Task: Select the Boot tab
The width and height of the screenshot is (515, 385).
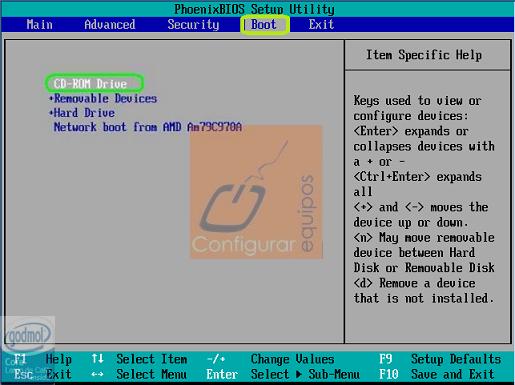Action: tap(264, 24)
